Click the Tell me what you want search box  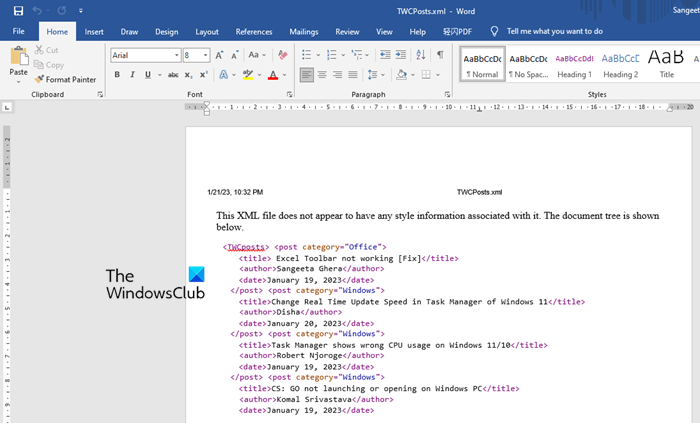554,31
